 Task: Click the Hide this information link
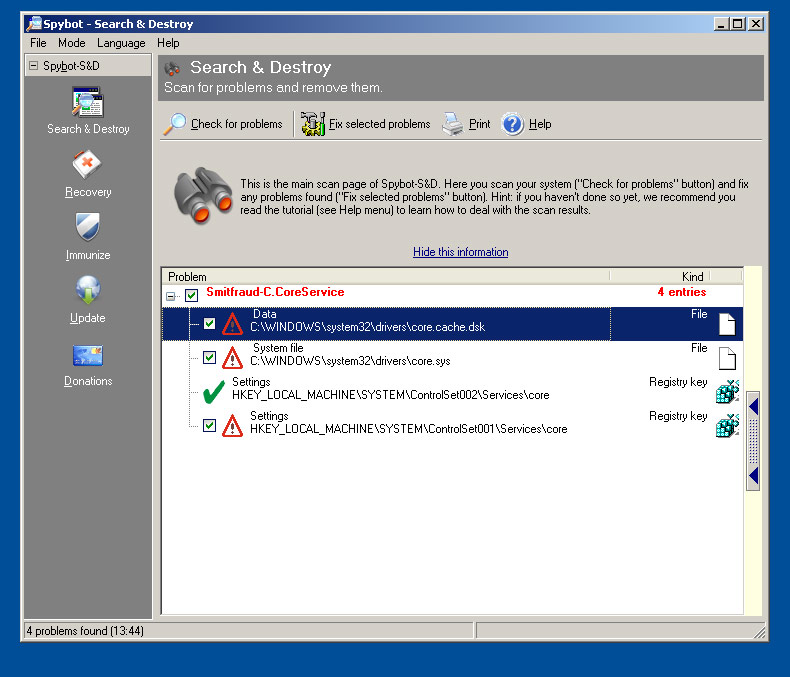[460, 252]
